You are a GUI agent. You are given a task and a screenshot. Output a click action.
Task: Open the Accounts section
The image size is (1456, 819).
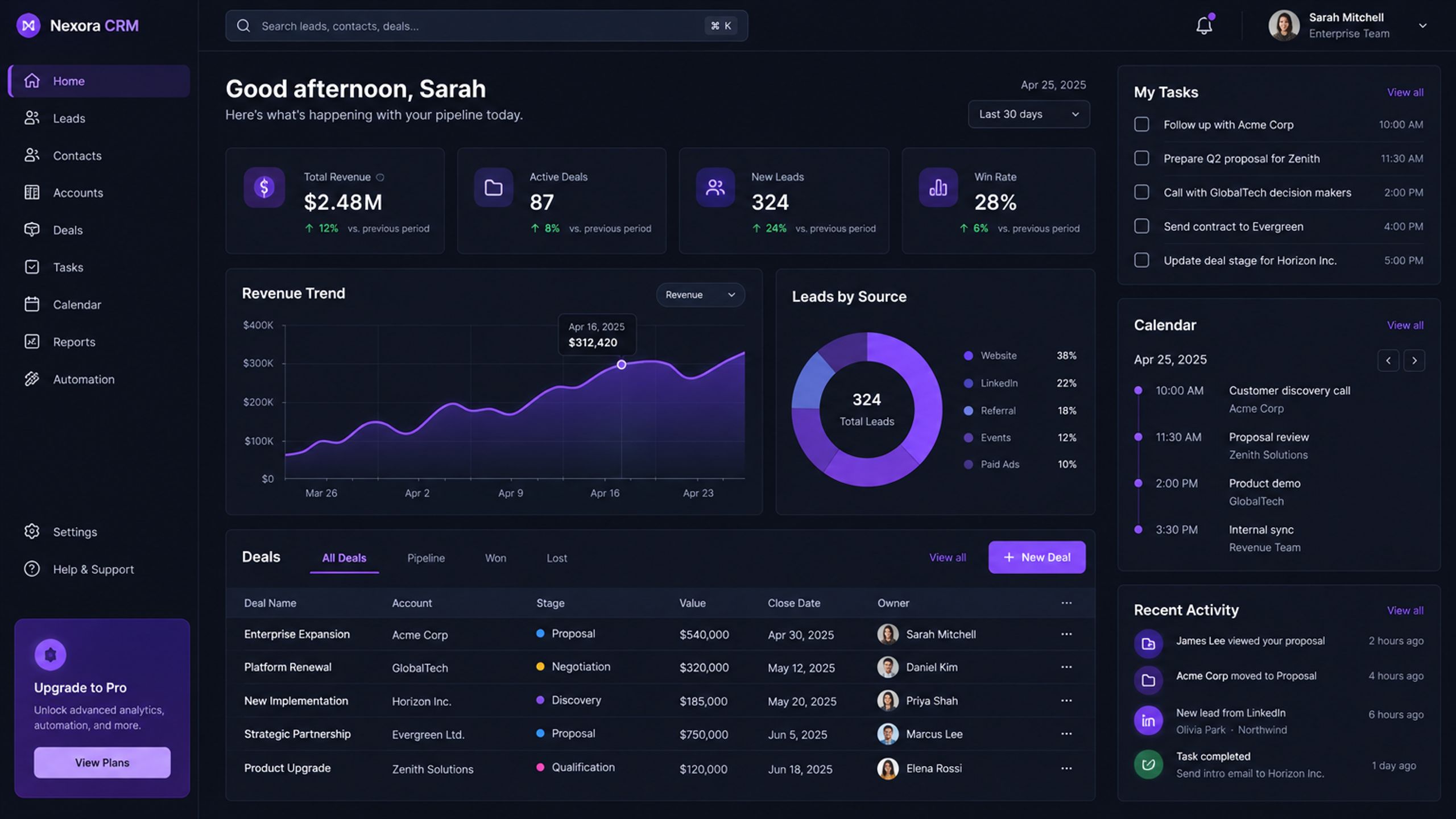(x=99, y=193)
